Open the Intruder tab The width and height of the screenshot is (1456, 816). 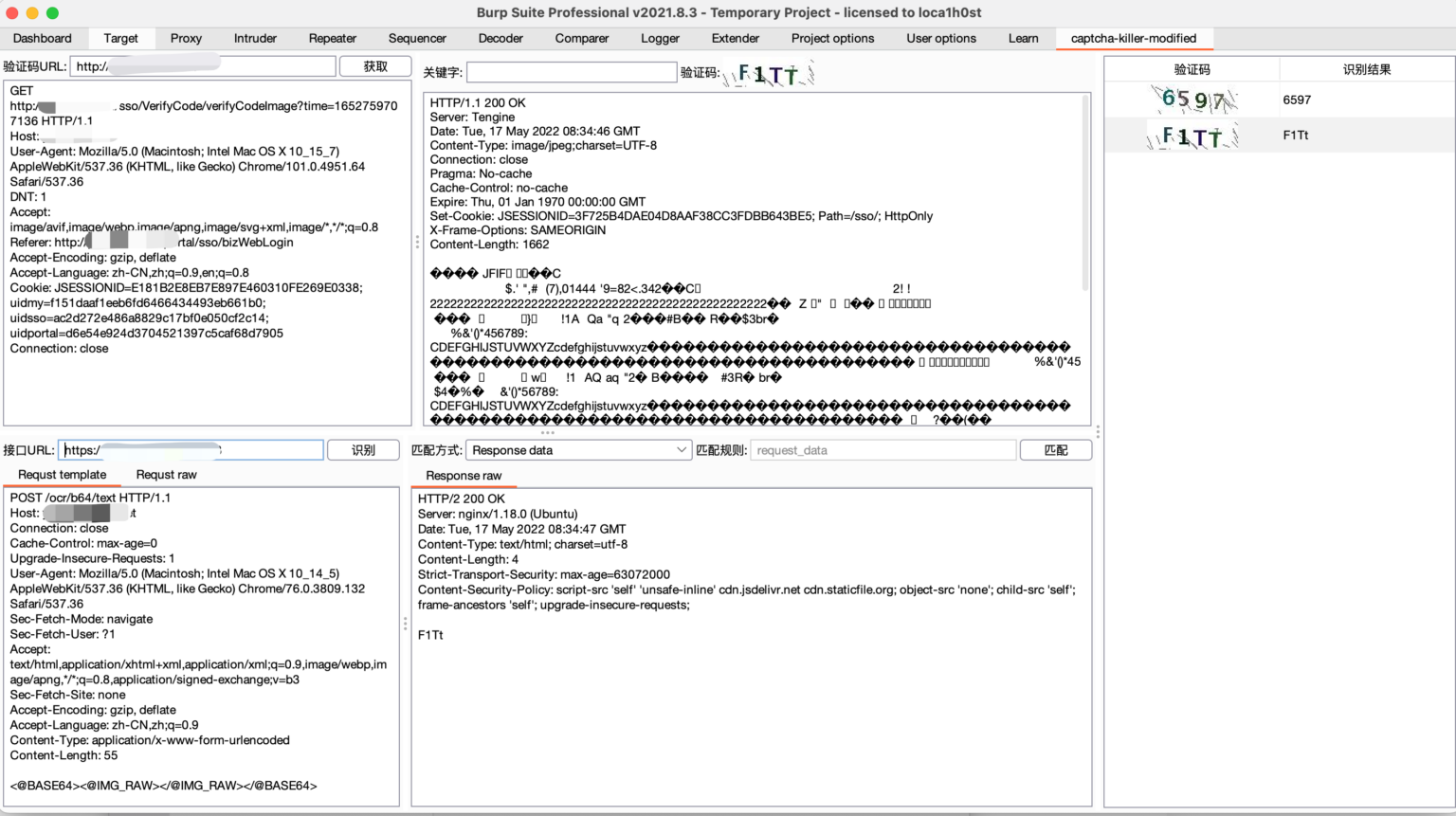click(255, 38)
